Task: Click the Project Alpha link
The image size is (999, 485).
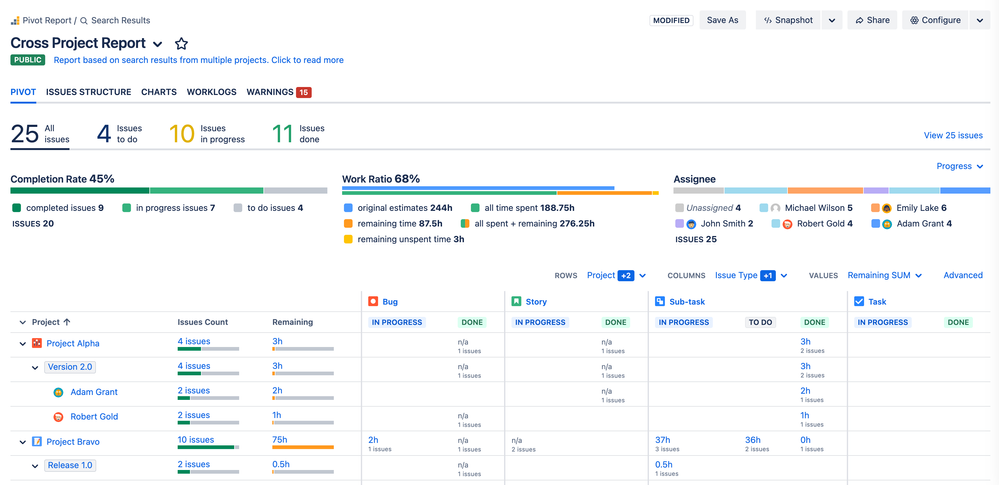Action: [x=73, y=344]
